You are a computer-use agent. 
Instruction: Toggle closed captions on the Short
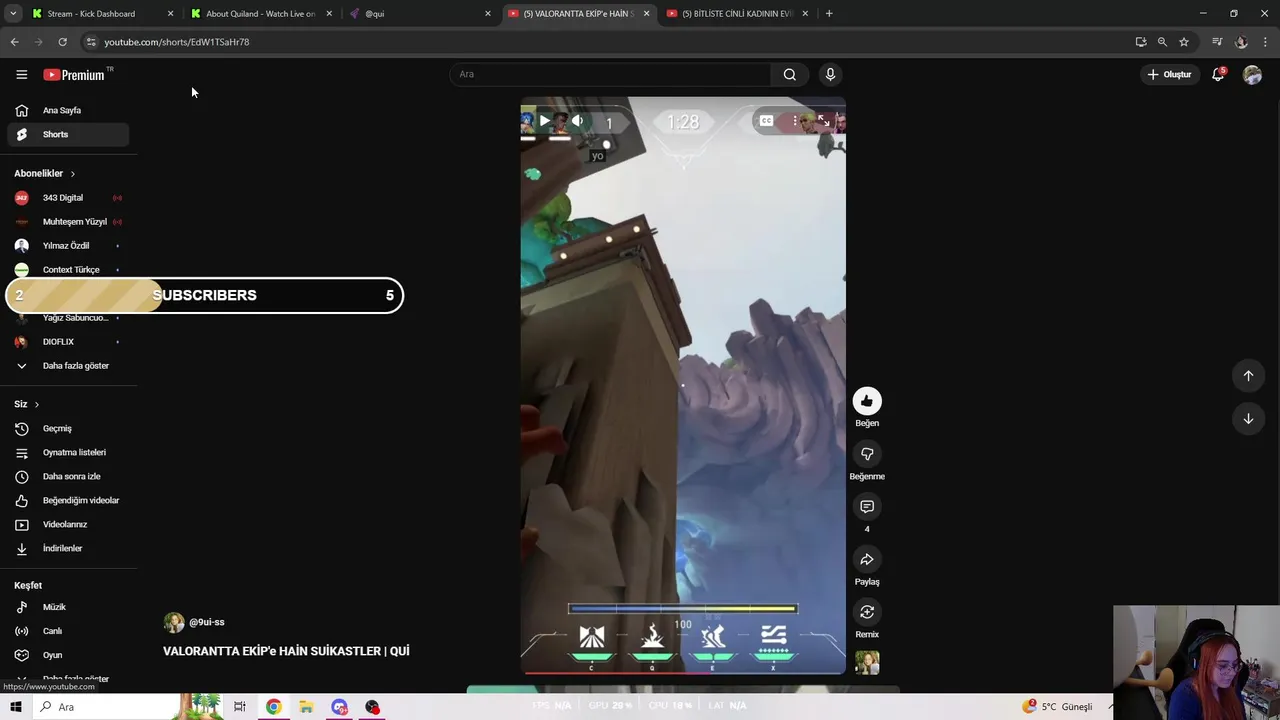(766, 121)
